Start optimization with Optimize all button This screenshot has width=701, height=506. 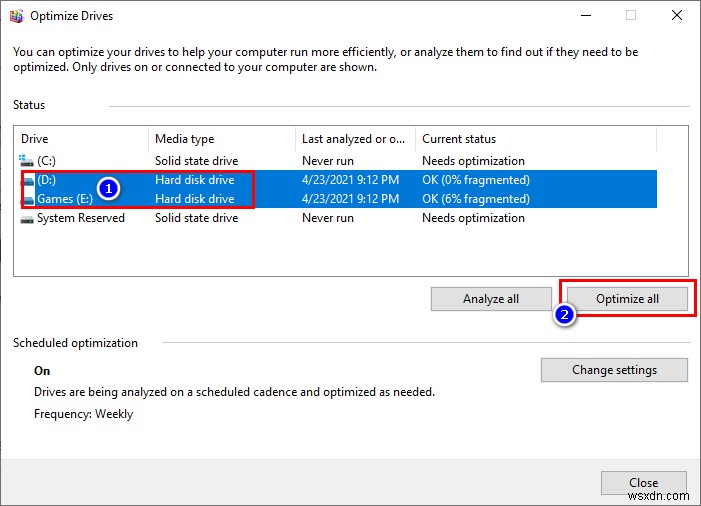click(x=627, y=299)
